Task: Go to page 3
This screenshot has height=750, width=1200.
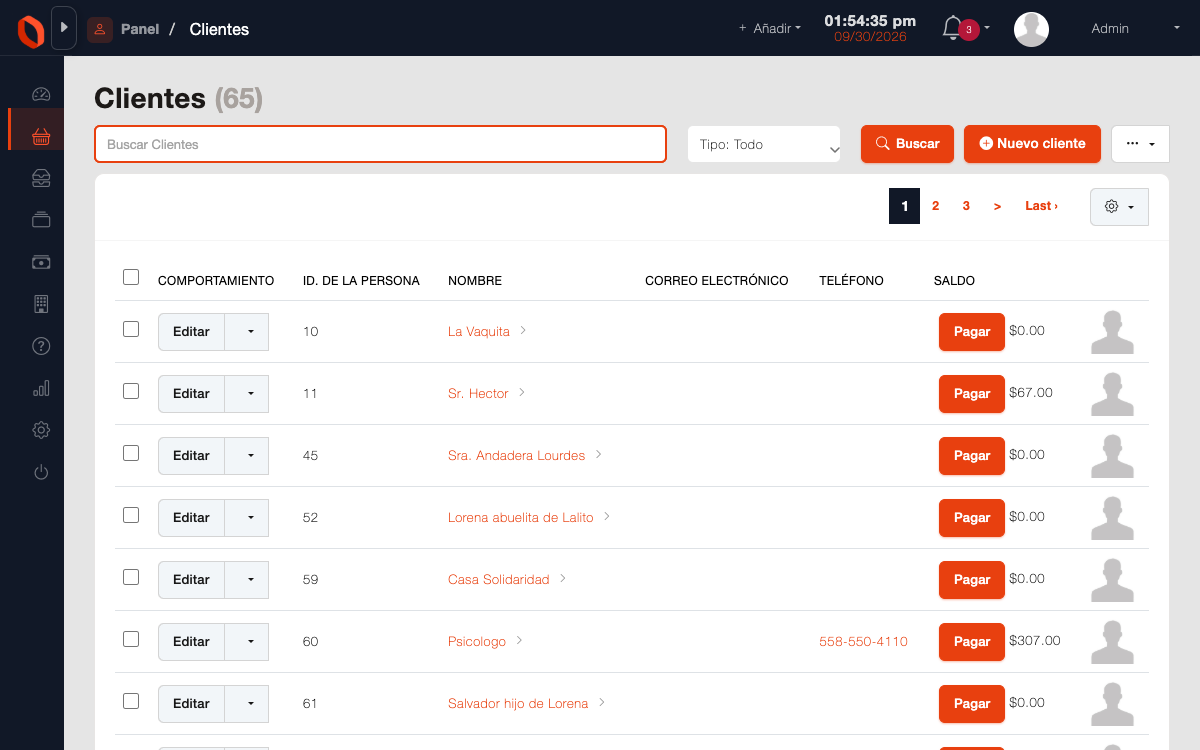Action: (x=966, y=206)
